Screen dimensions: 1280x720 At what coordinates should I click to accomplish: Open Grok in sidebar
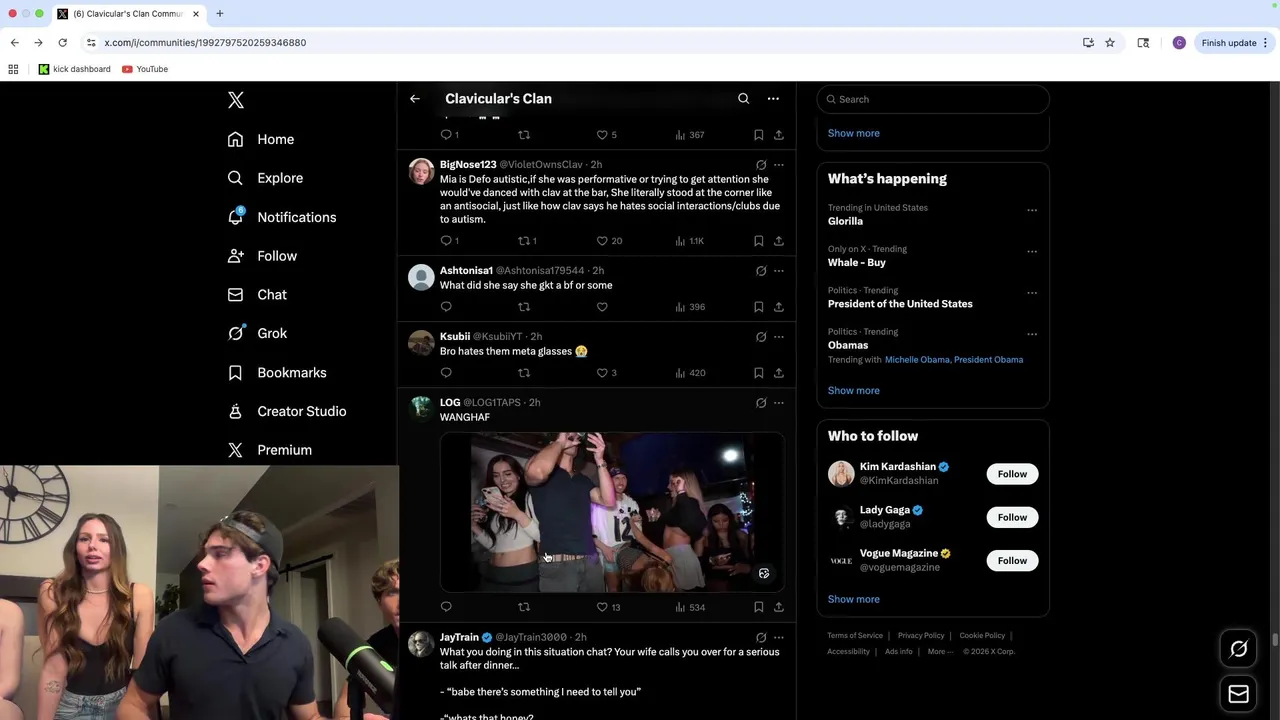tap(257, 334)
